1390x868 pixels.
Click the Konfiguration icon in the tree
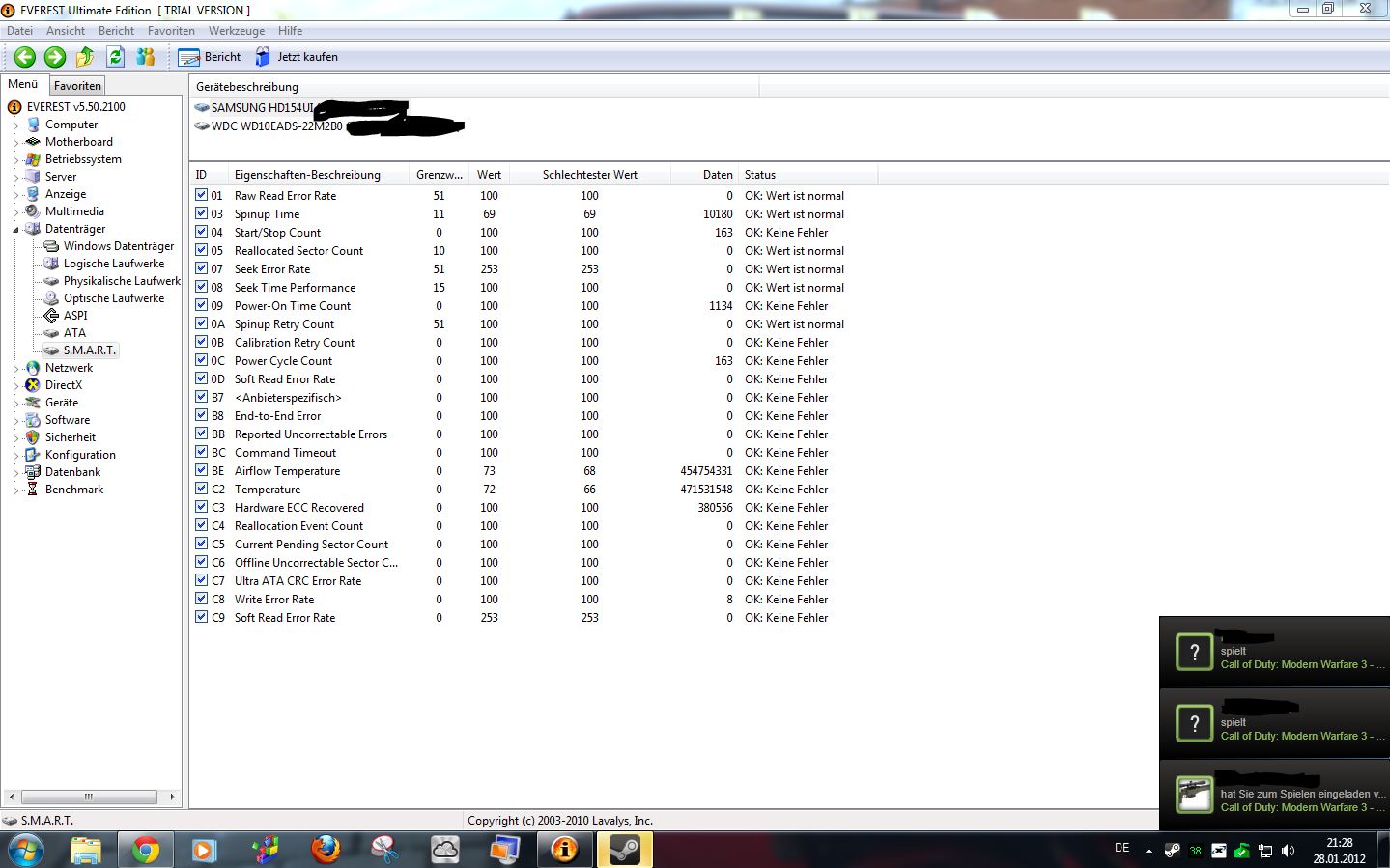(33, 455)
